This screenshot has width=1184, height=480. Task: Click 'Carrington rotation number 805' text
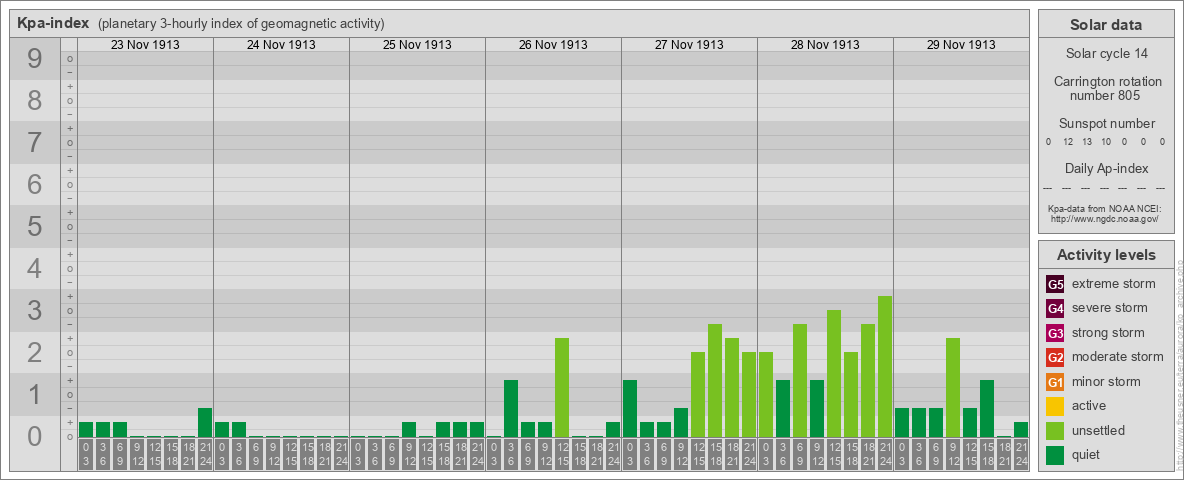pyautogui.click(x=1106, y=88)
